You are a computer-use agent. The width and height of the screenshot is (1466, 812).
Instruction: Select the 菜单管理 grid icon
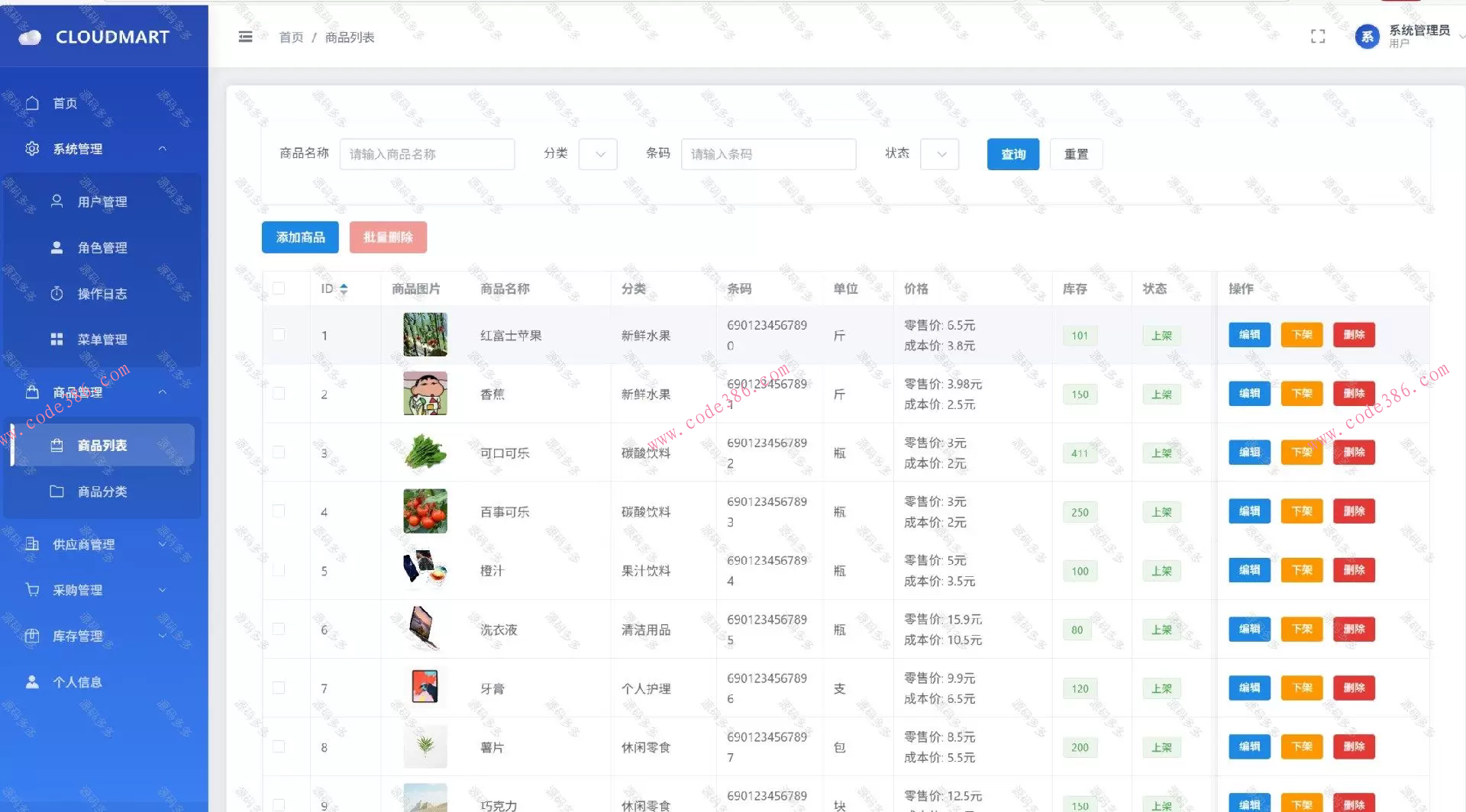point(57,339)
